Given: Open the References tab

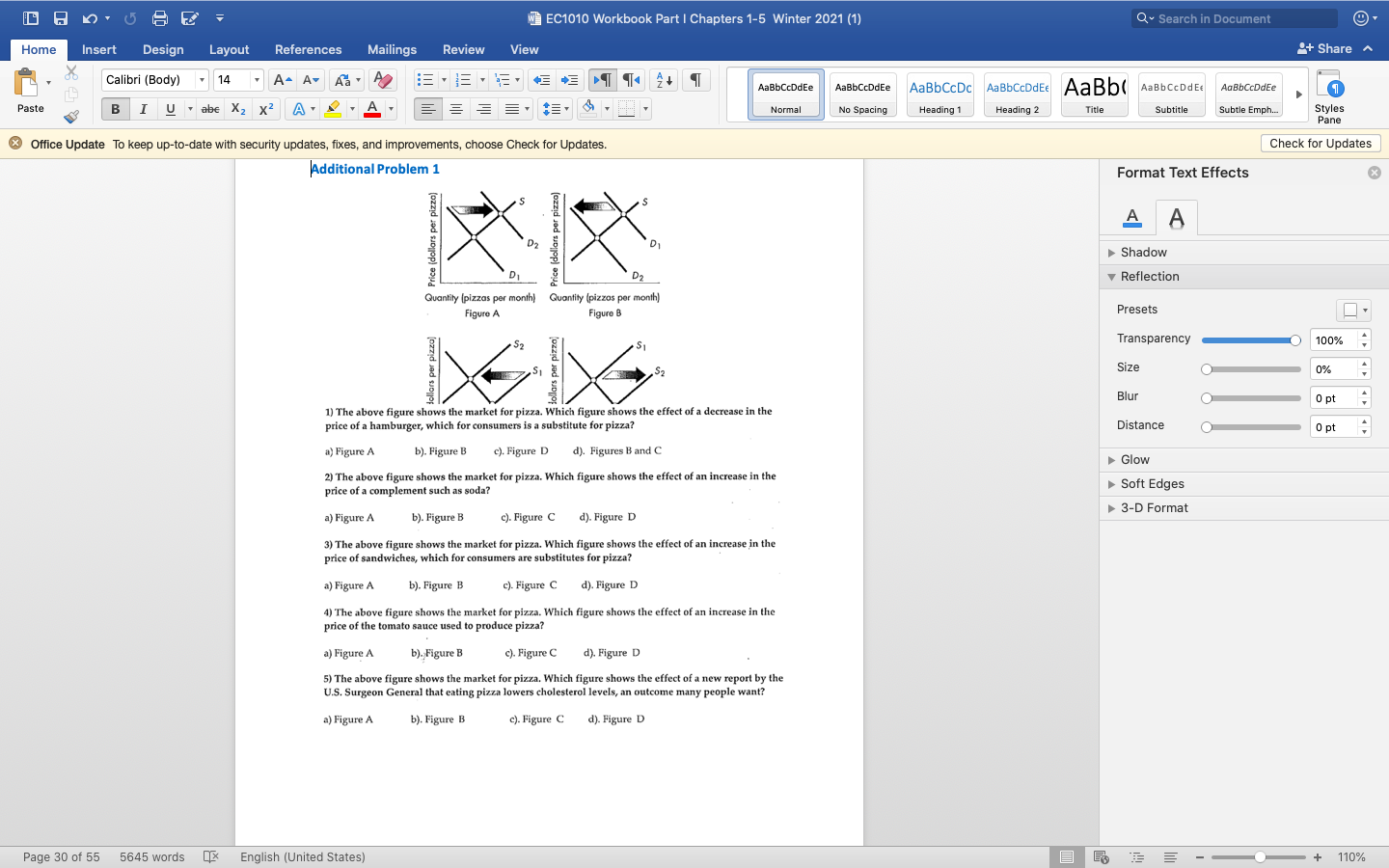Looking at the screenshot, I should click(308, 49).
